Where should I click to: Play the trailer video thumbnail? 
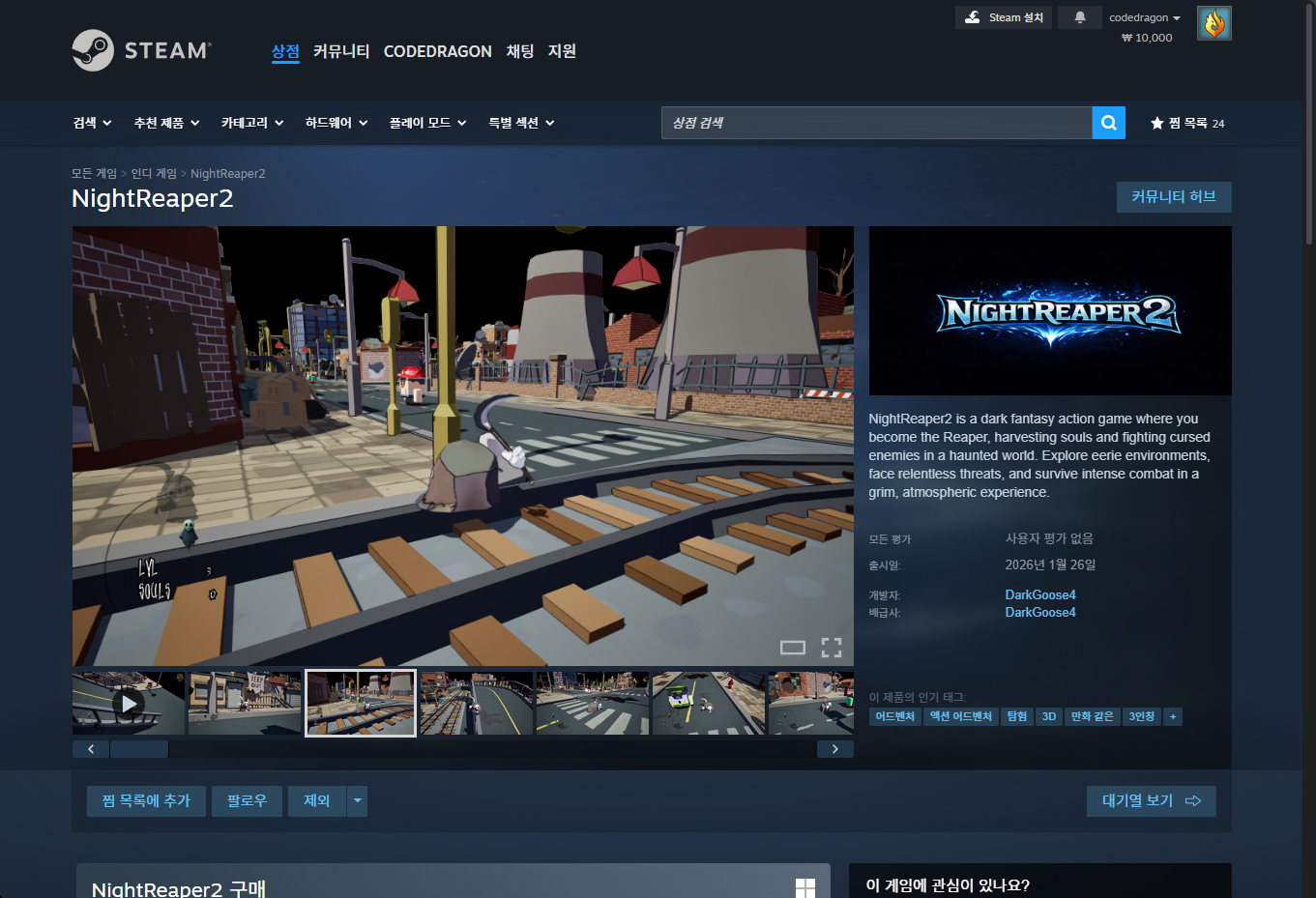129,703
